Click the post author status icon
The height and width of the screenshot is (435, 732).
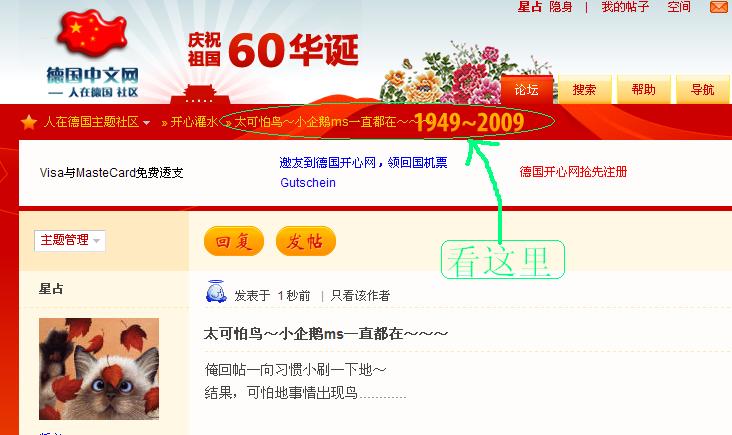(x=217, y=292)
